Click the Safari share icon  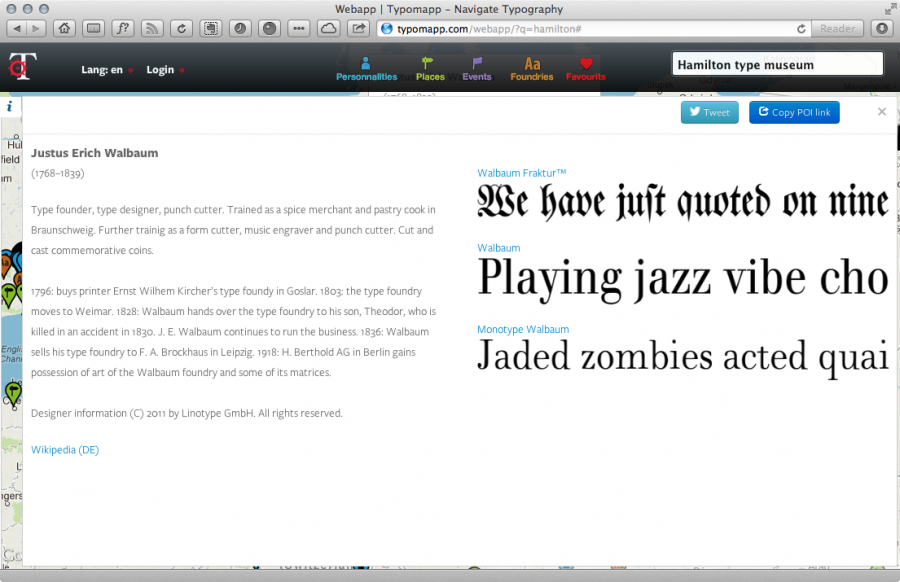coord(358,28)
